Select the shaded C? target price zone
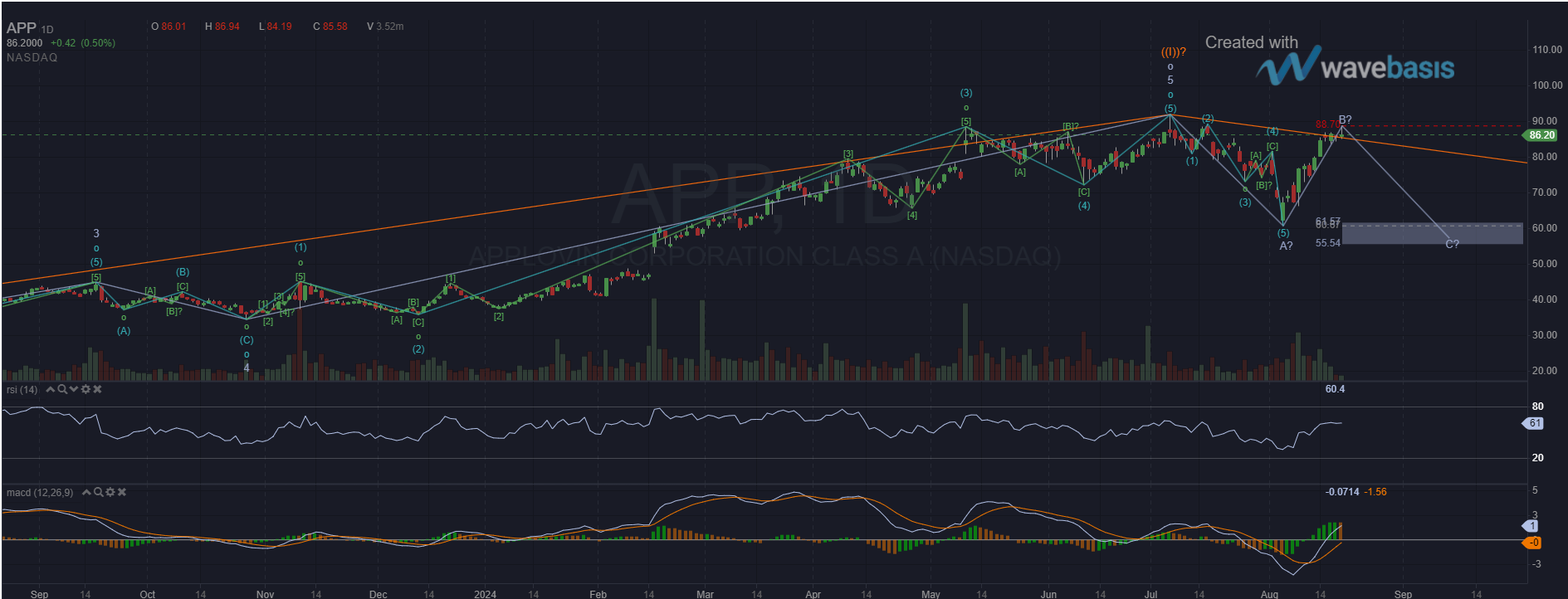The image size is (1568, 599). point(1433,233)
